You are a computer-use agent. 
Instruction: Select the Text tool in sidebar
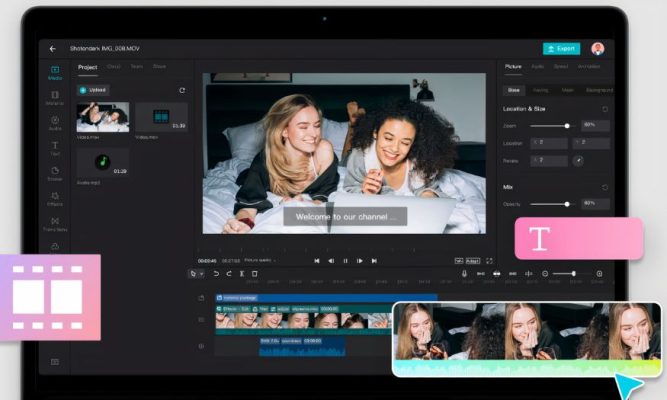point(55,148)
